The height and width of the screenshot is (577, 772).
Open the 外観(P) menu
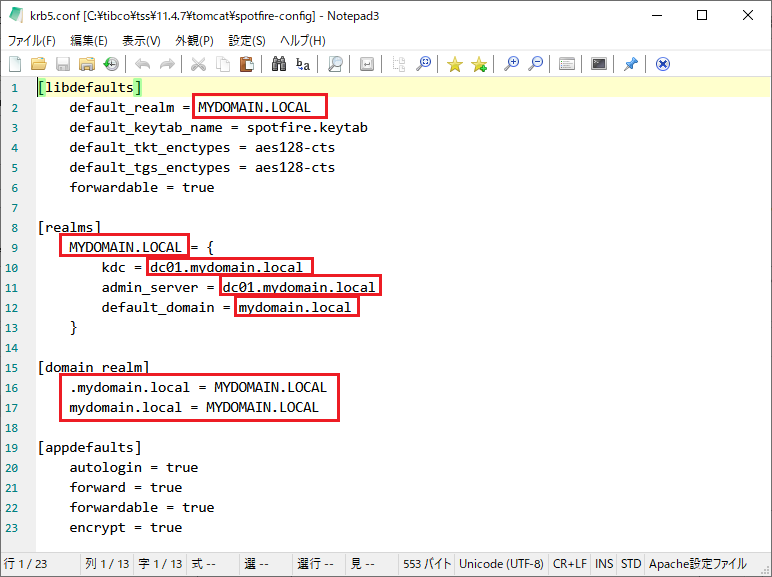click(194, 40)
